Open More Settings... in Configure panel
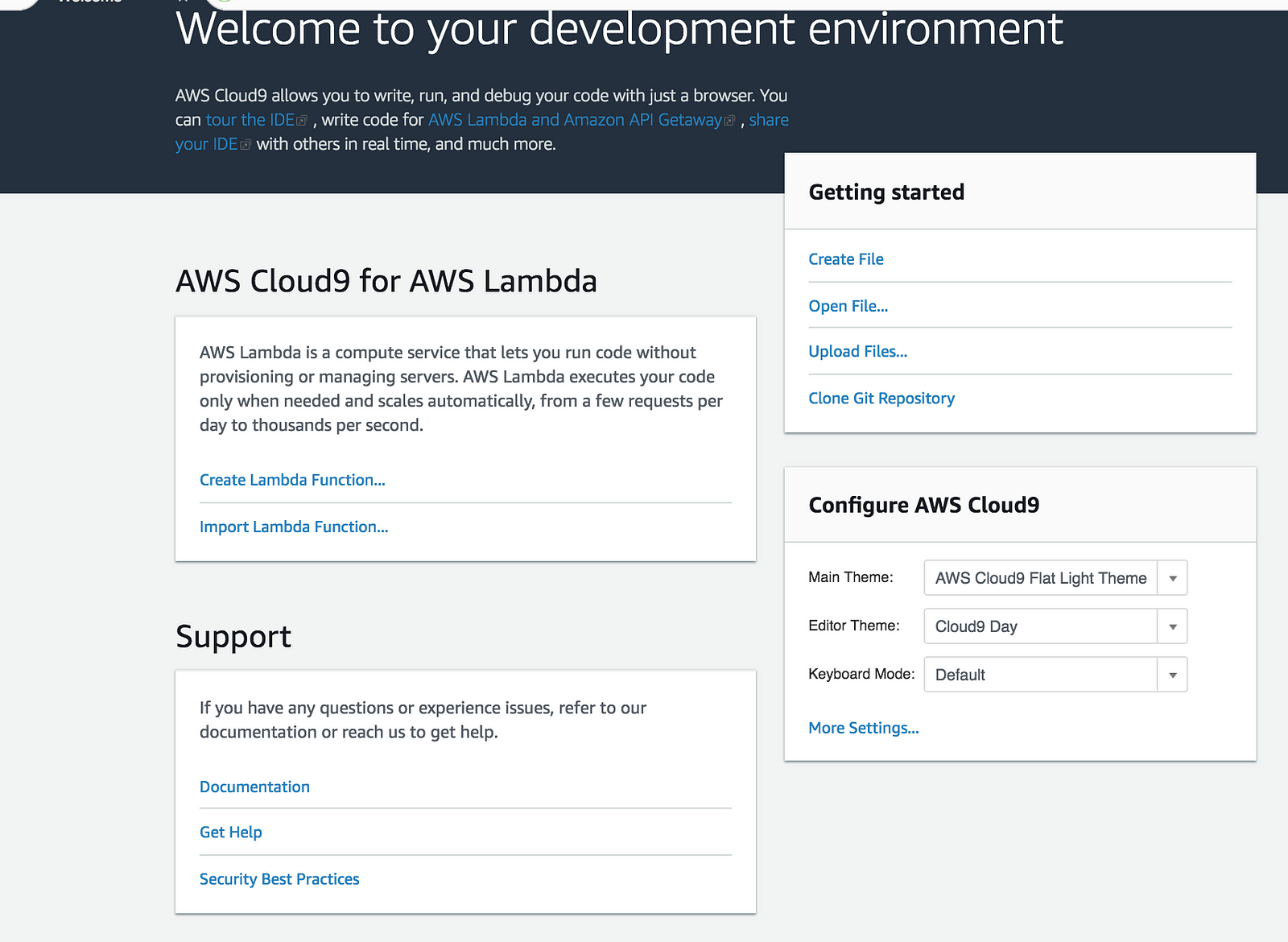Image resolution: width=1288 pixels, height=942 pixels. 863,728
